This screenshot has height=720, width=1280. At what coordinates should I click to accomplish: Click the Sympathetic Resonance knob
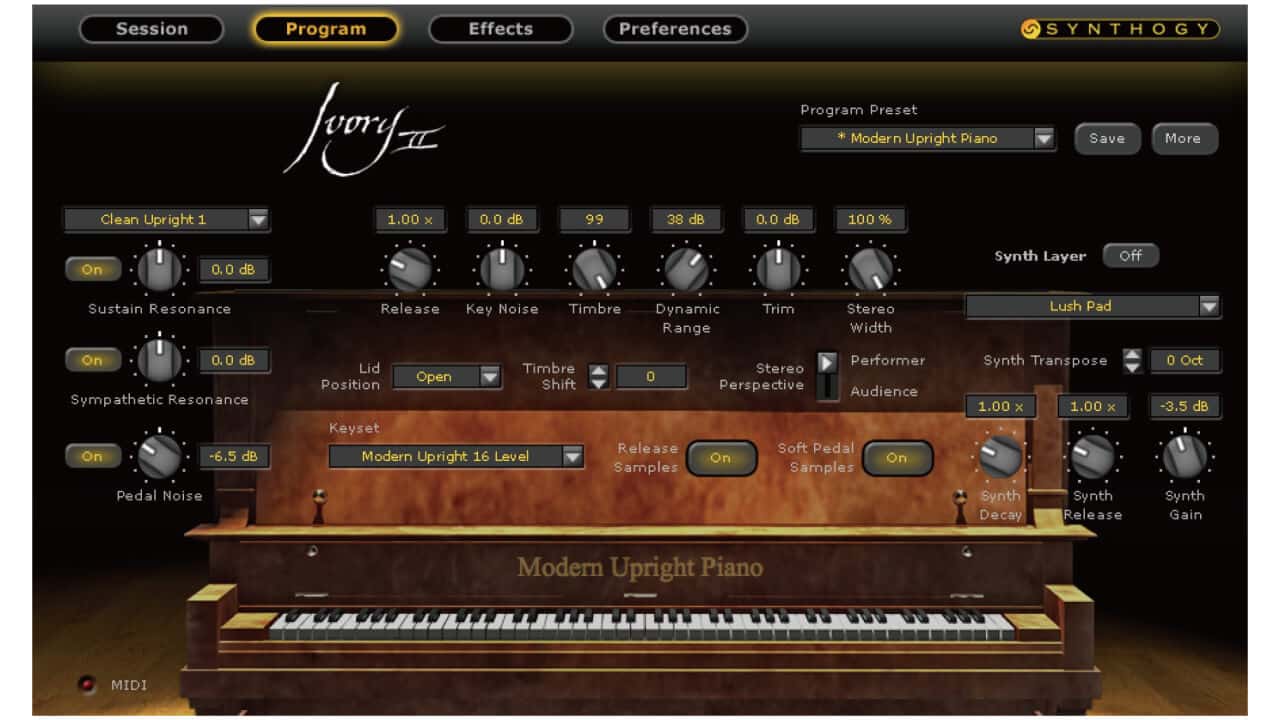click(x=160, y=360)
